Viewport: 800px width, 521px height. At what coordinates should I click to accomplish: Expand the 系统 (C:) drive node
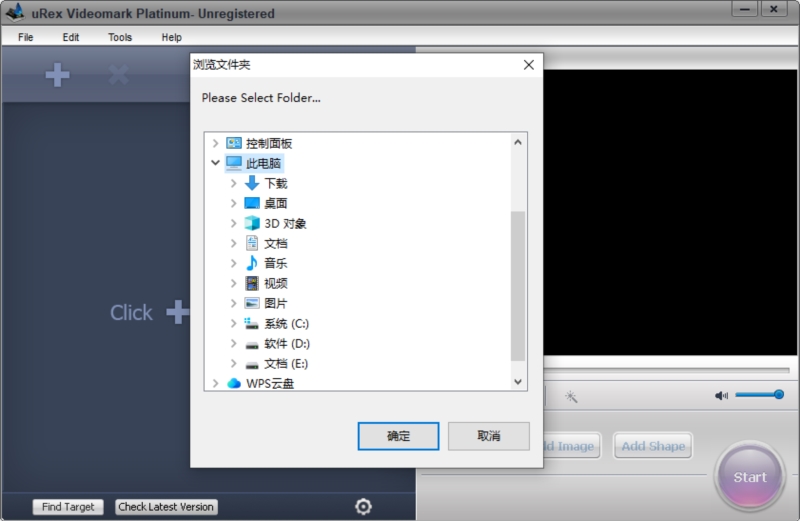click(234, 323)
